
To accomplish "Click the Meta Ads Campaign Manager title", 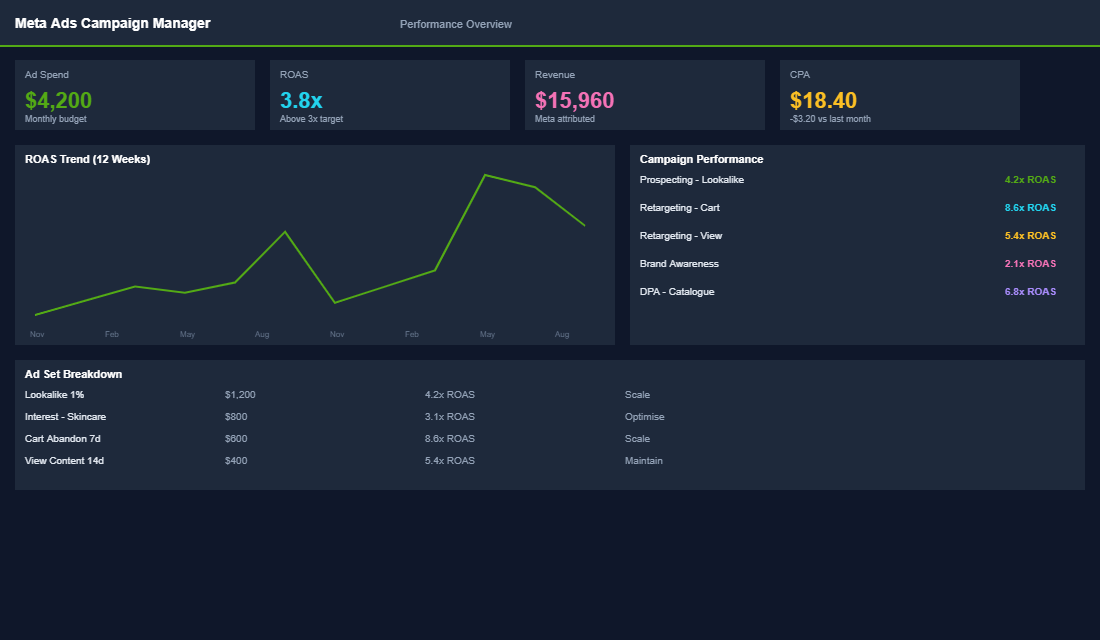I will [112, 22].
